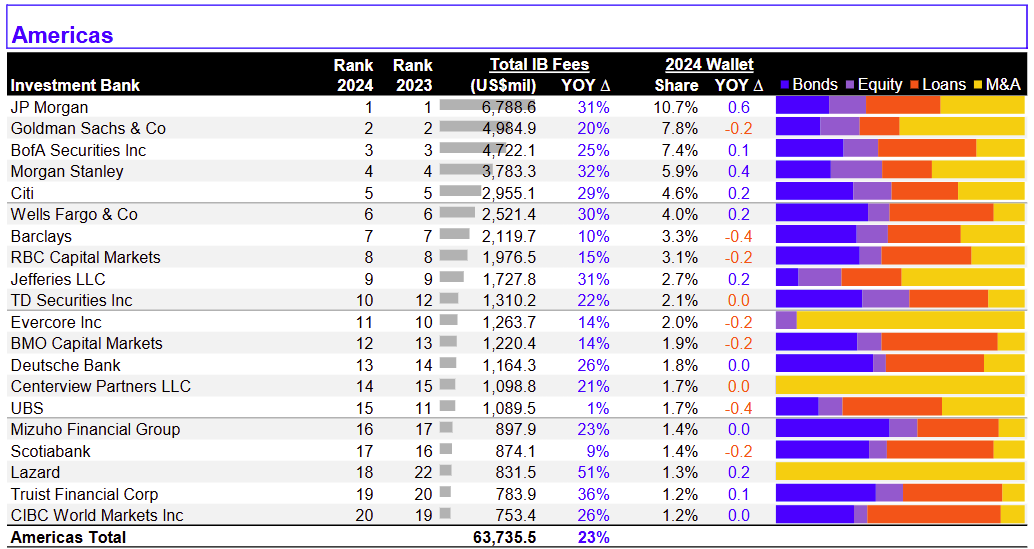The width and height of the screenshot is (1034, 549).
Task: Click the Lazard full M&A bar
Action: [x=900, y=471]
